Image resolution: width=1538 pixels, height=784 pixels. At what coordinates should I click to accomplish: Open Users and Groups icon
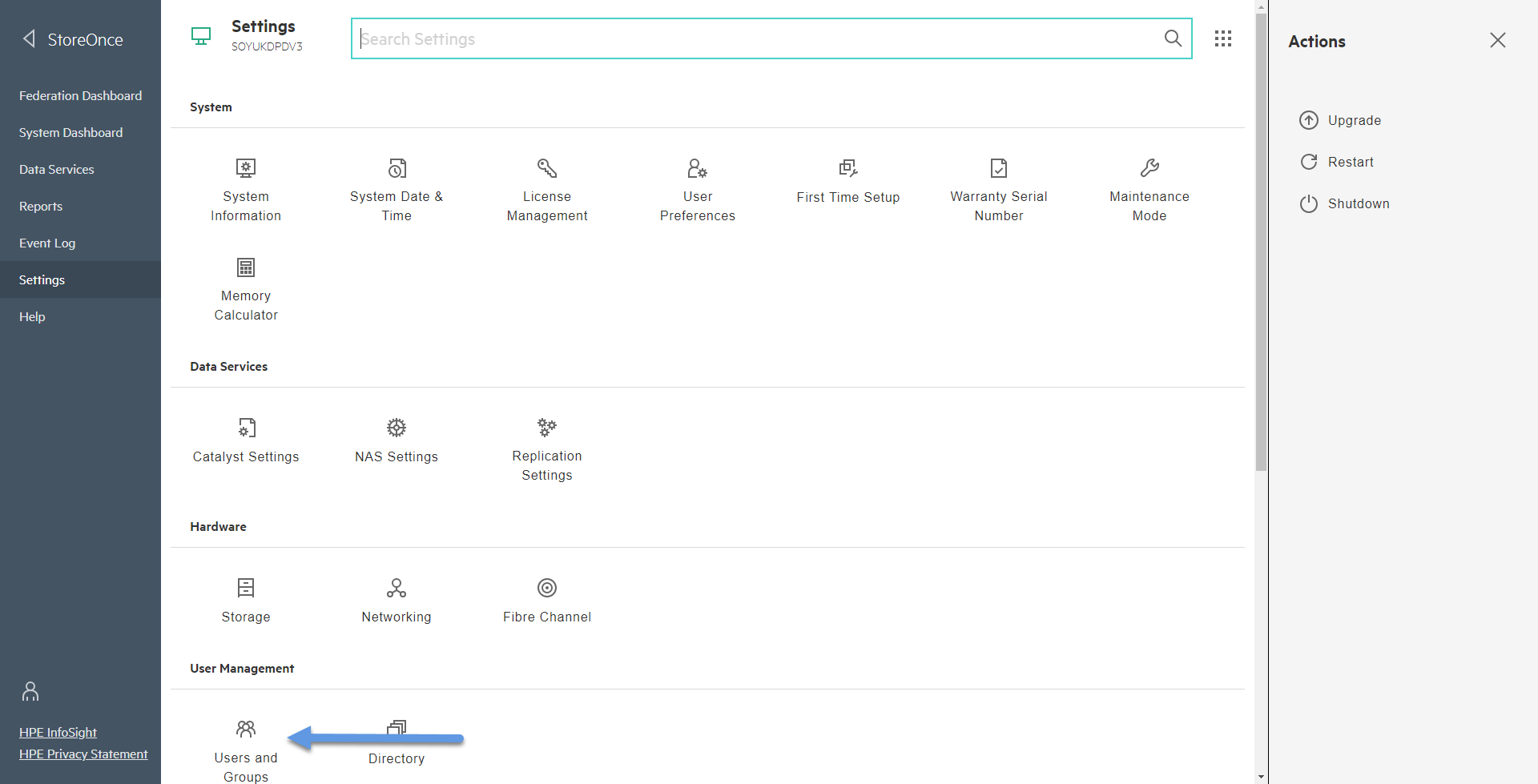[x=246, y=729]
